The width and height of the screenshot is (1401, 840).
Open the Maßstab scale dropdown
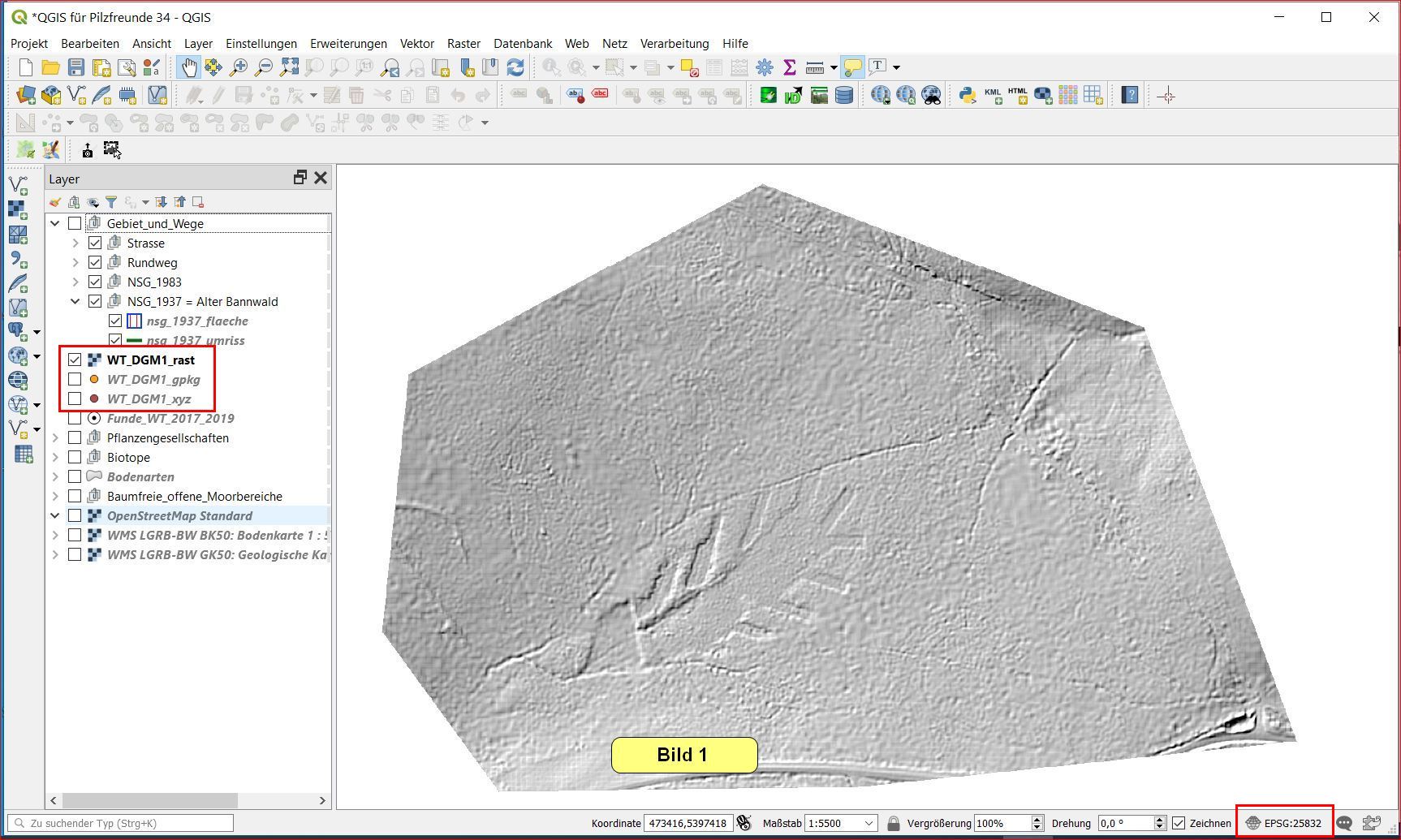click(x=869, y=823)
